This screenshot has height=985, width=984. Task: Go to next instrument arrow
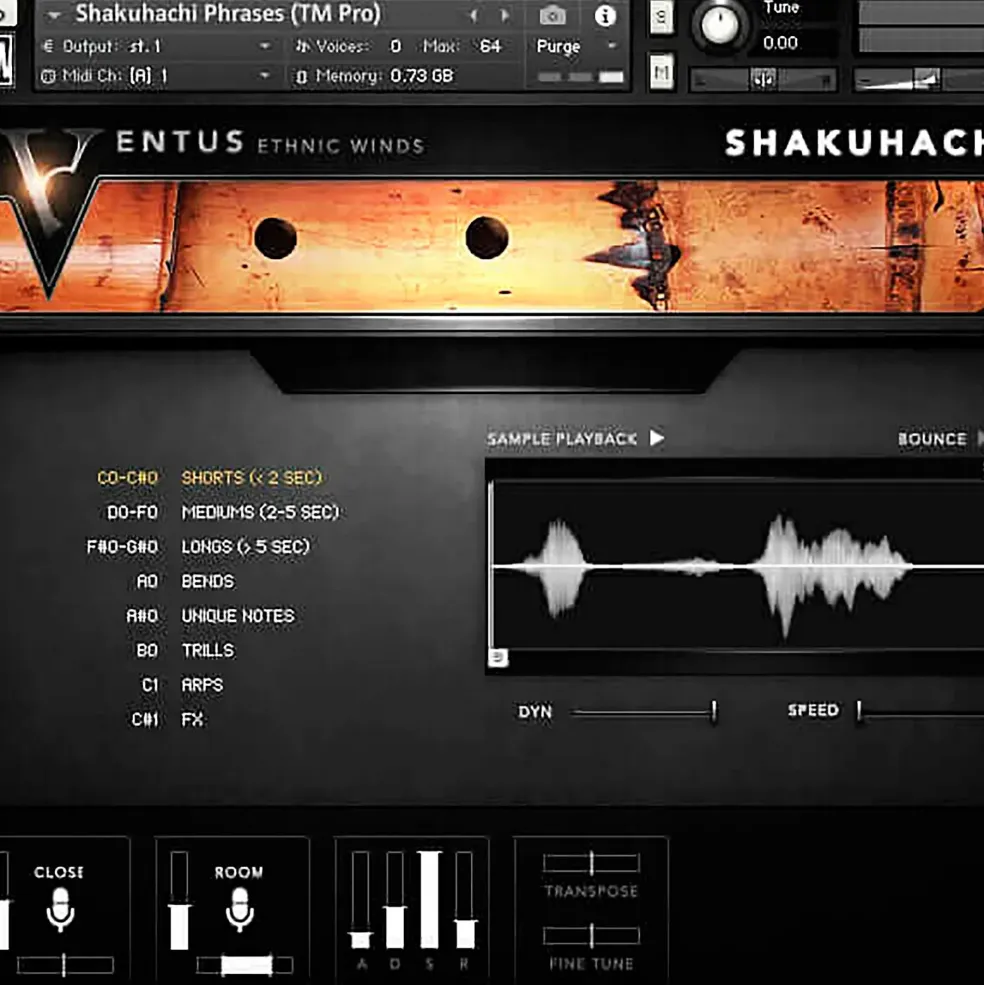pyautogui.click(x=505, y=16)
